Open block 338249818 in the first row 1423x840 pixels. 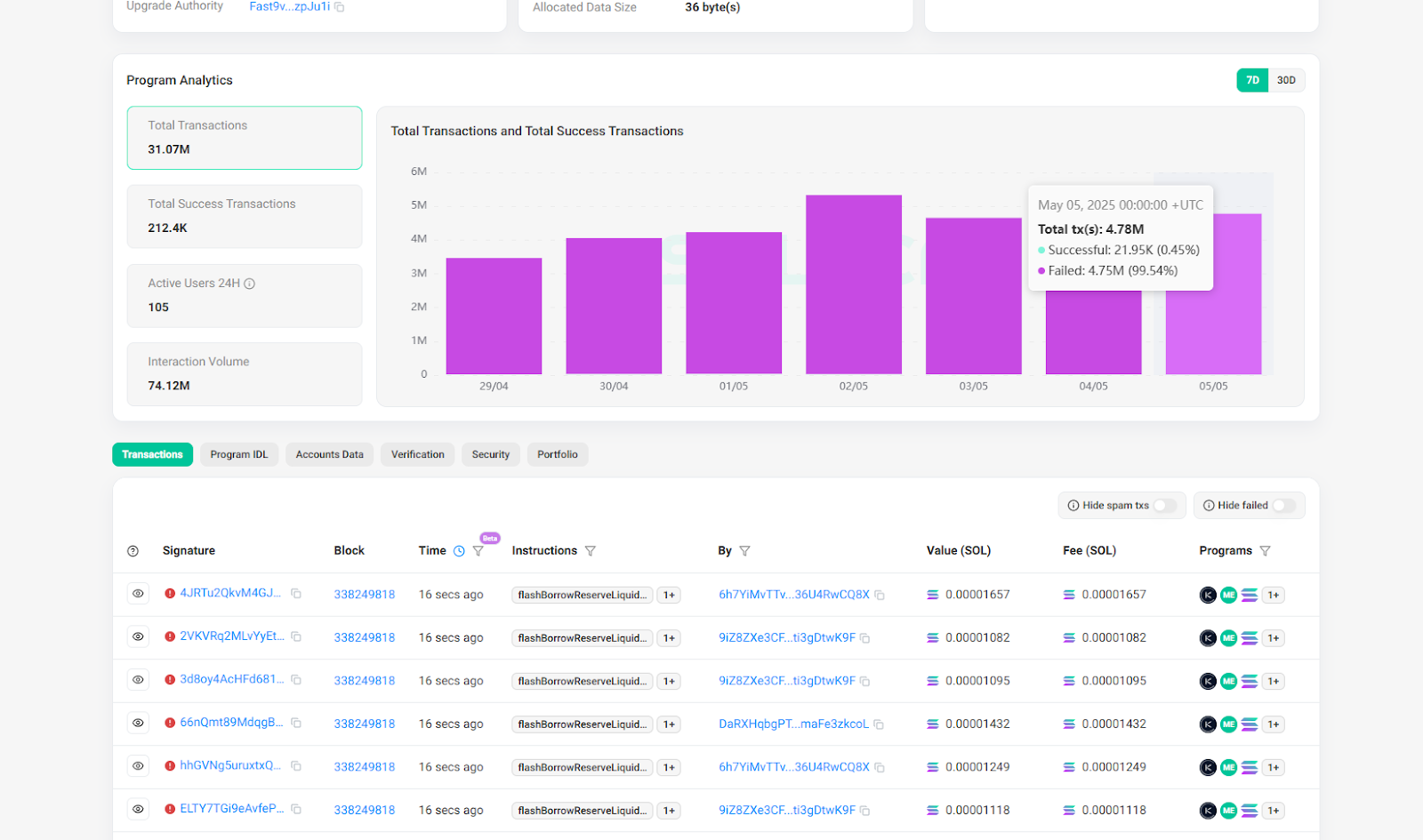[x=364, y=595]
